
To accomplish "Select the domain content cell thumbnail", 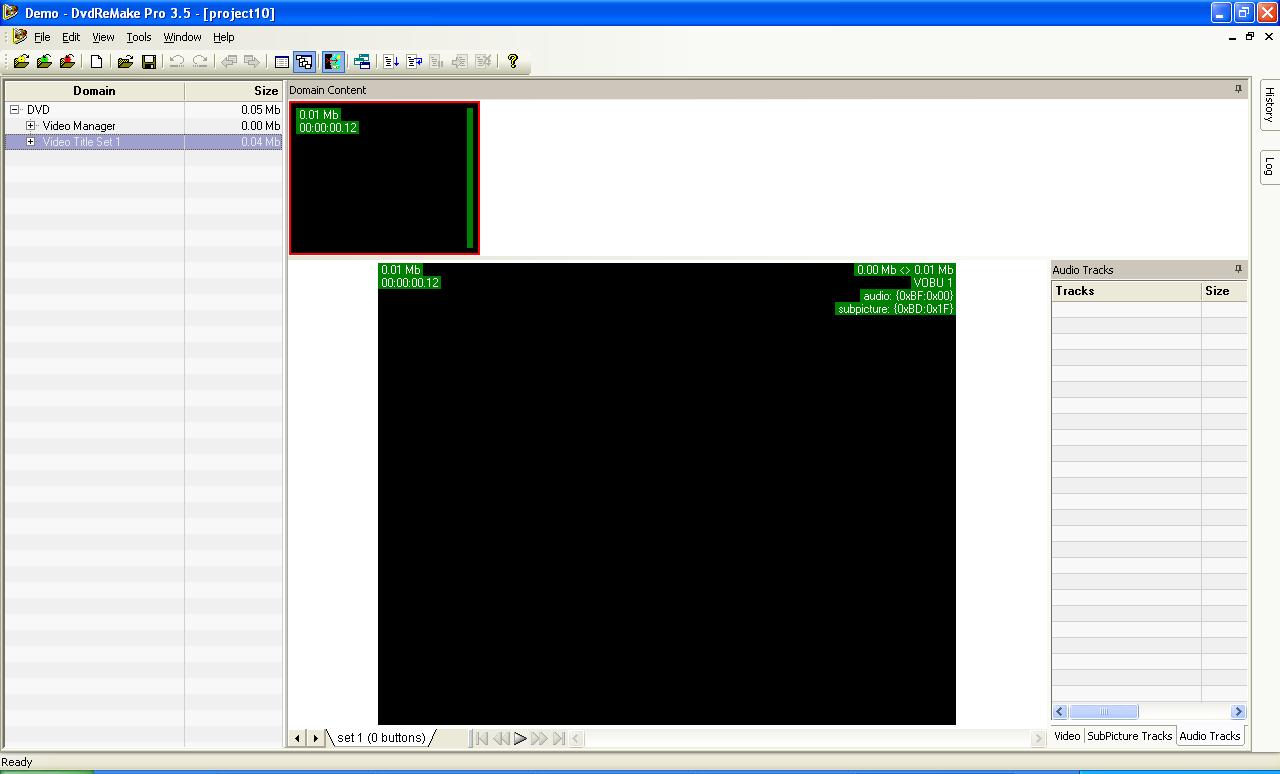I will [x=384, y=178].
